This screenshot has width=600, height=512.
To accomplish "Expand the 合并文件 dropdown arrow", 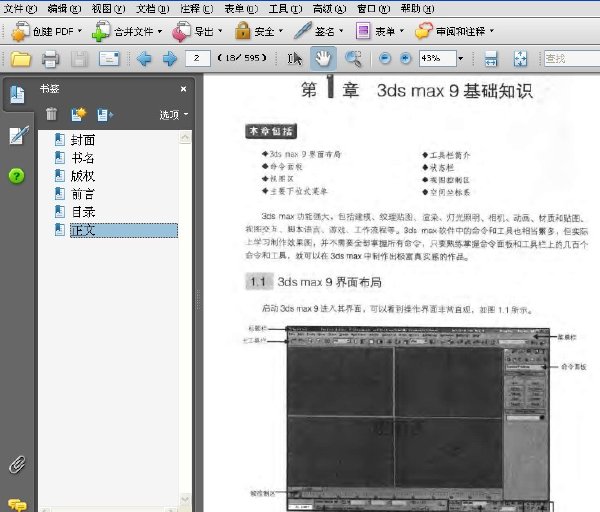I will [x=160, y=31].
